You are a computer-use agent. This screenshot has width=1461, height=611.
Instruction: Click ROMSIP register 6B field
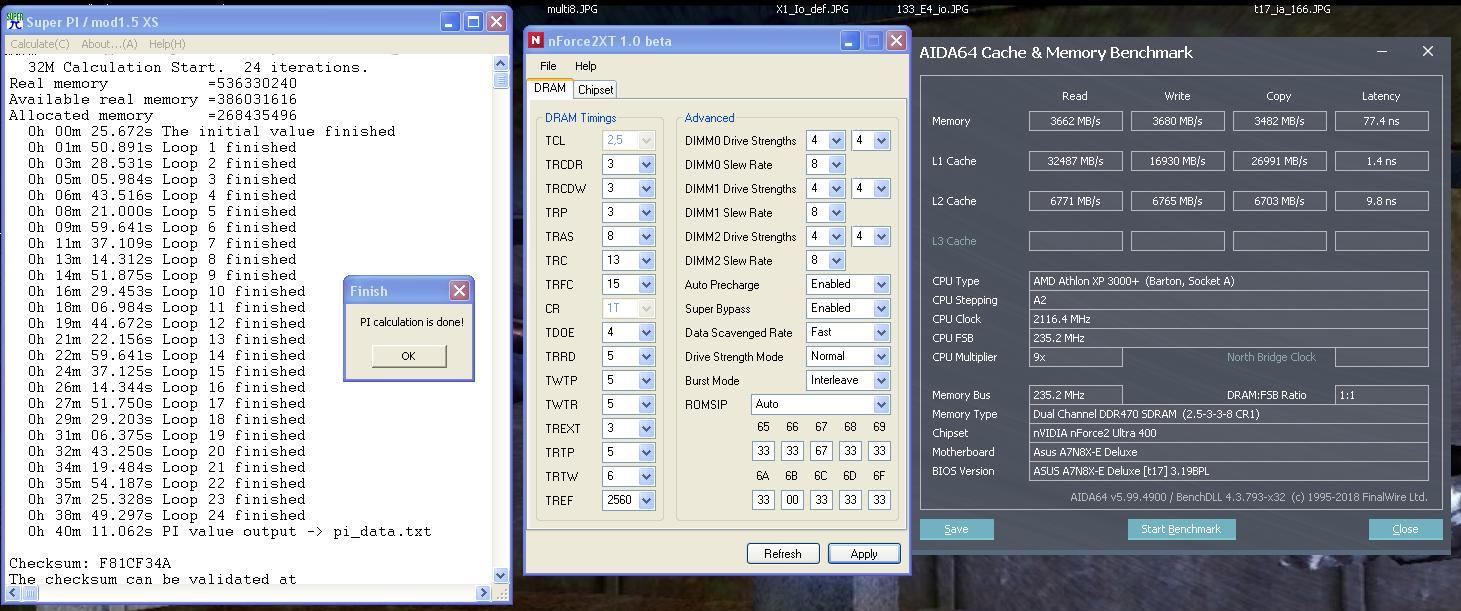click(x=792, y=499)
